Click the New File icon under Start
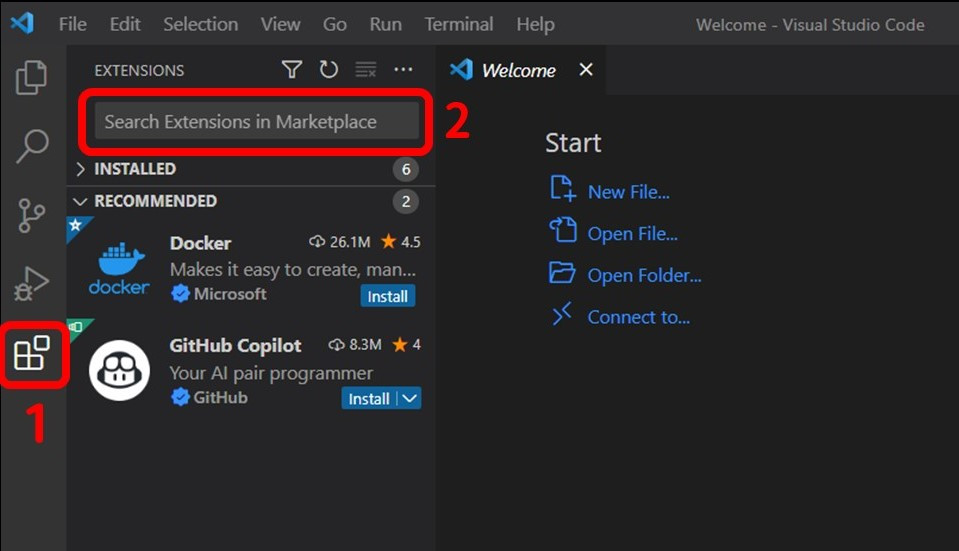This screenshot has height=551, width=959. coord(563,188)
